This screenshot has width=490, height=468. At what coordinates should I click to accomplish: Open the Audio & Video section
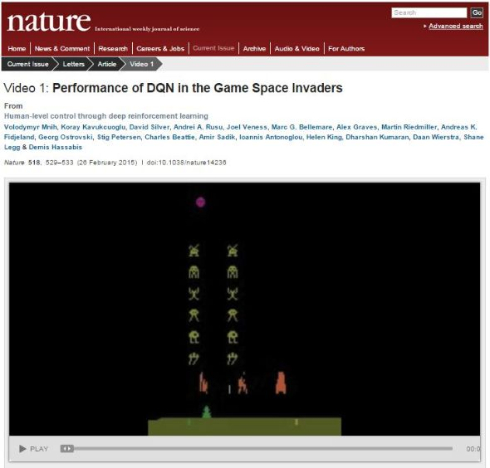point(297,49)
